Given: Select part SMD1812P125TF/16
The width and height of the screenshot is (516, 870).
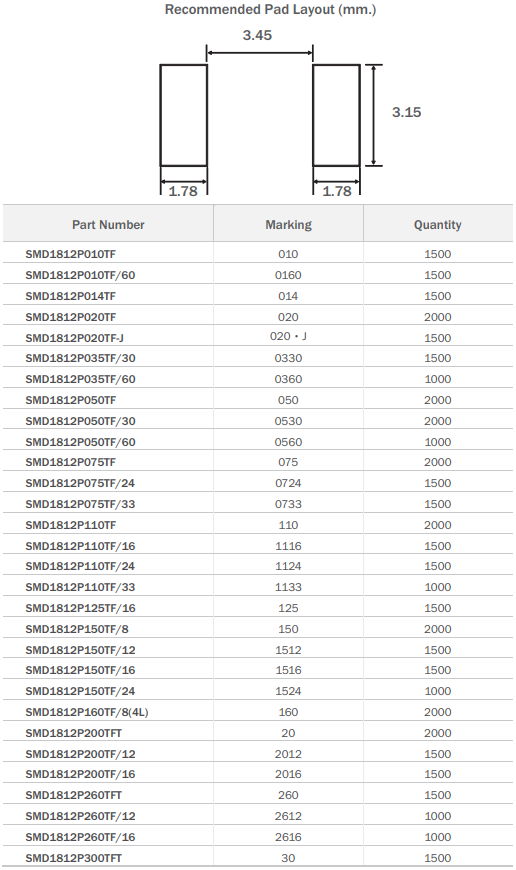Looking at the screenshot, I should (80, 608).
